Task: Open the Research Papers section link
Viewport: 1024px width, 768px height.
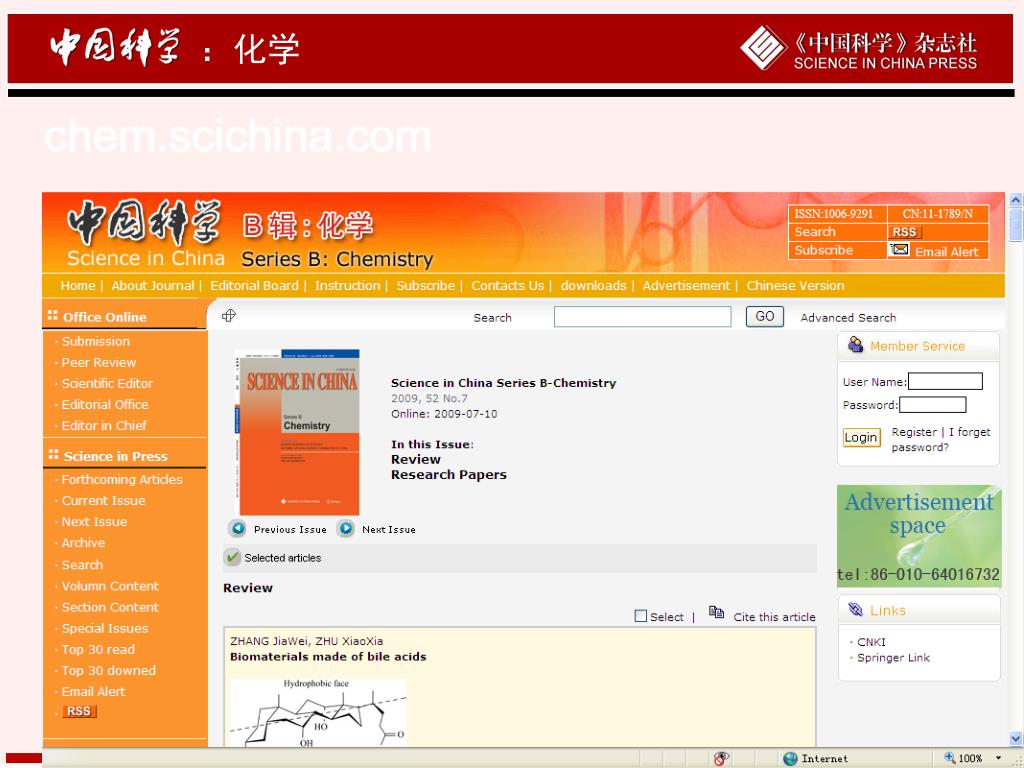Action: click(449, 475)
